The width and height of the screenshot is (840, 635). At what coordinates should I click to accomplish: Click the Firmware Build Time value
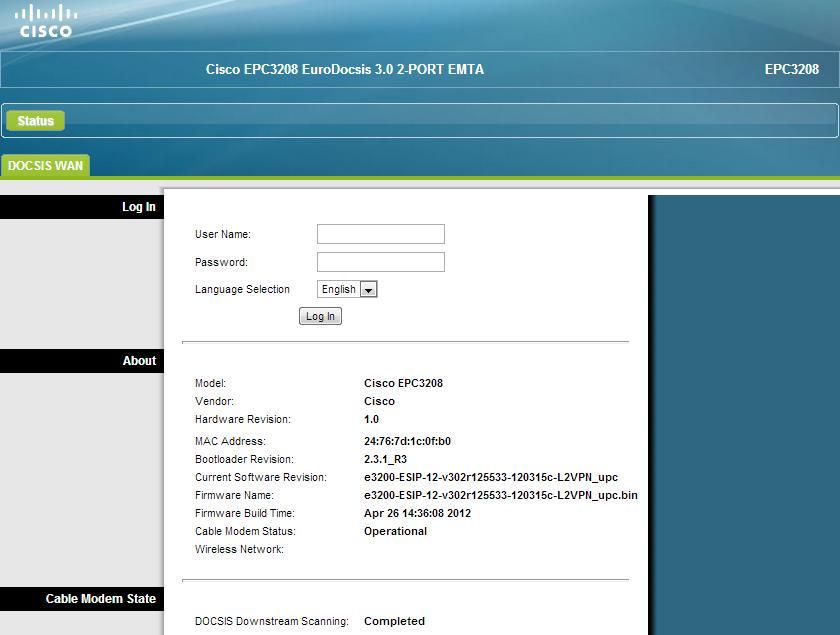coord(417,513)
